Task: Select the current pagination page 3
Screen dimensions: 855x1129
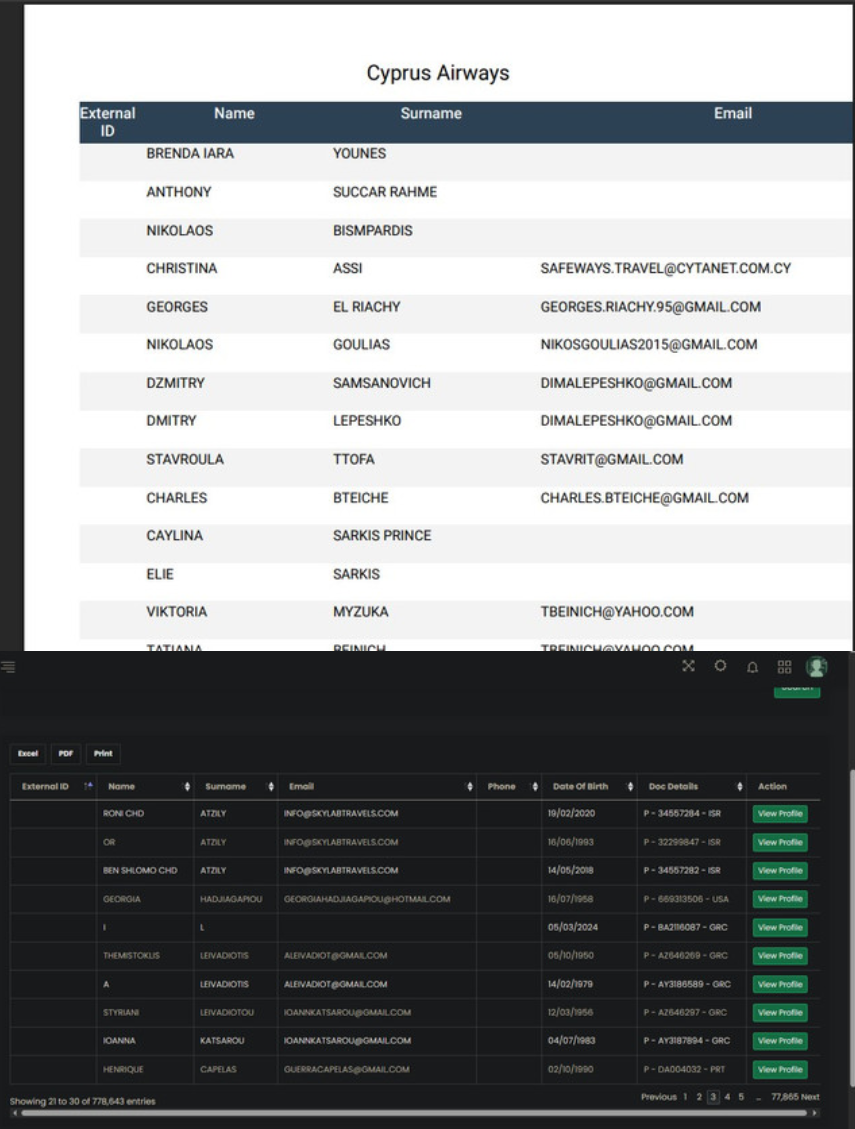Action: [x=713, y=1097]
